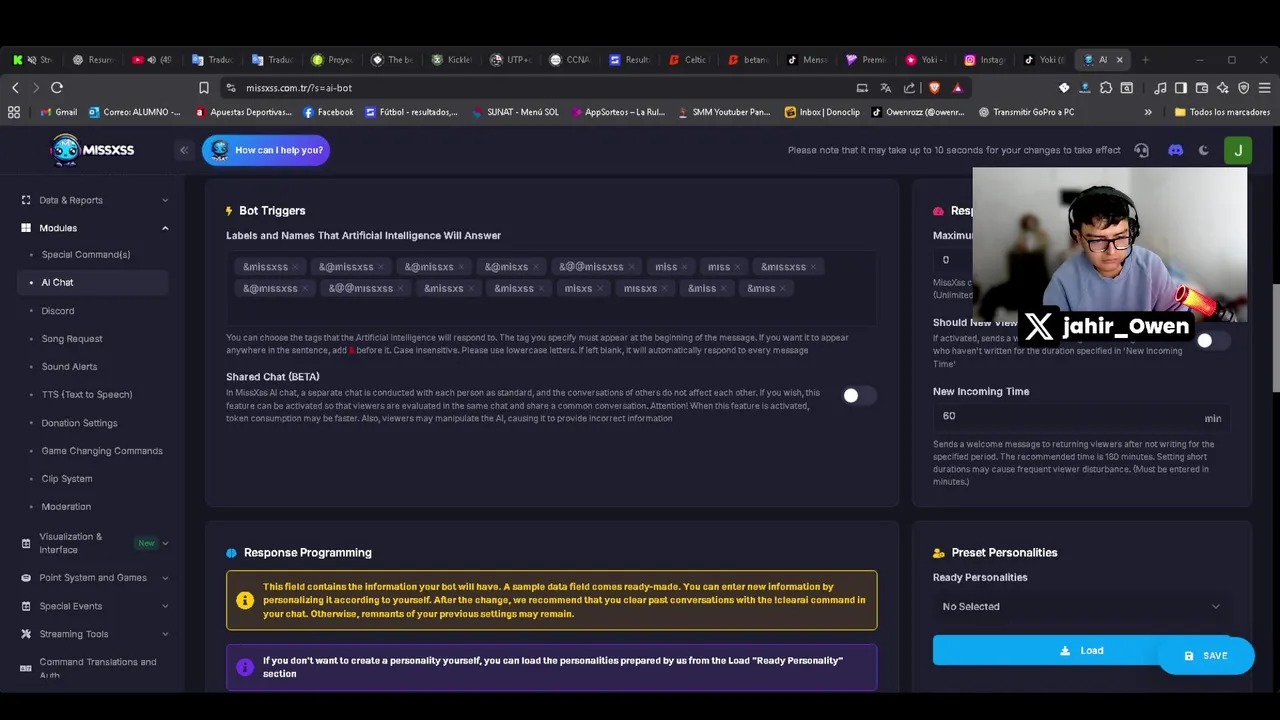Click the page vertical scrollbar
The image size is (1280, 720).
1275,340
